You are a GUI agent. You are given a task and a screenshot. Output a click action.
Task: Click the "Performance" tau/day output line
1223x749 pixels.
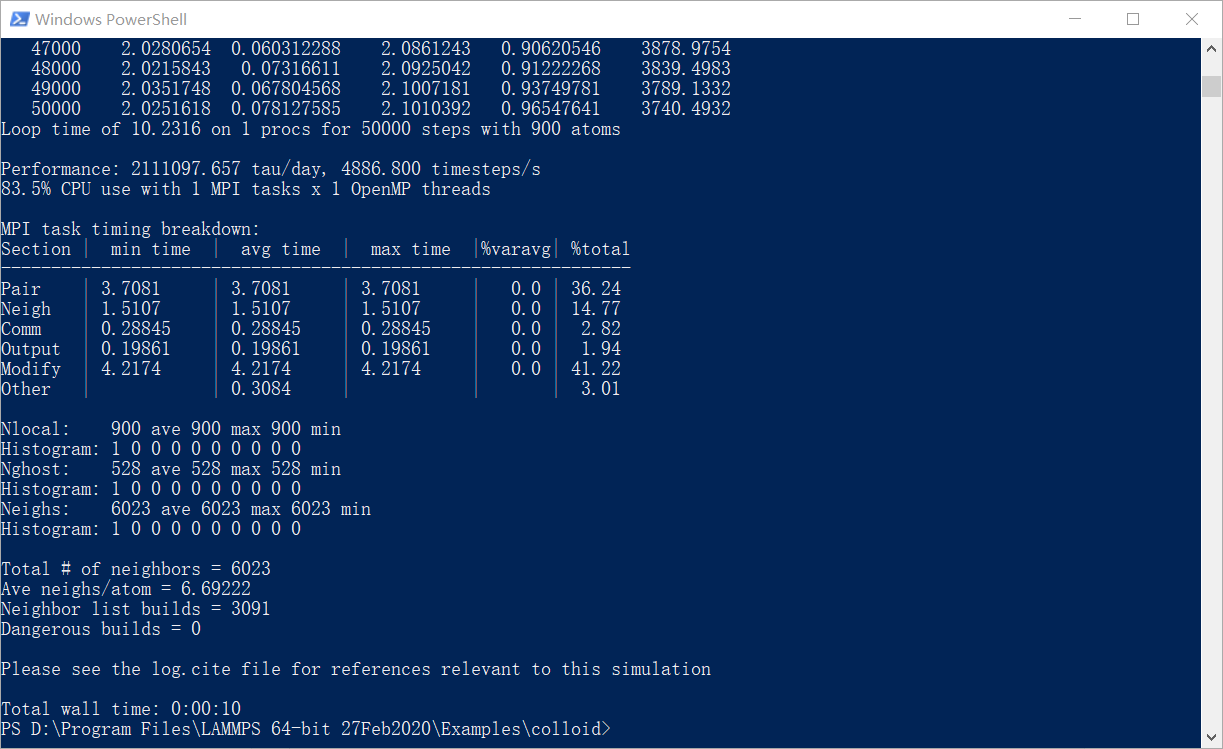(270, 169)
